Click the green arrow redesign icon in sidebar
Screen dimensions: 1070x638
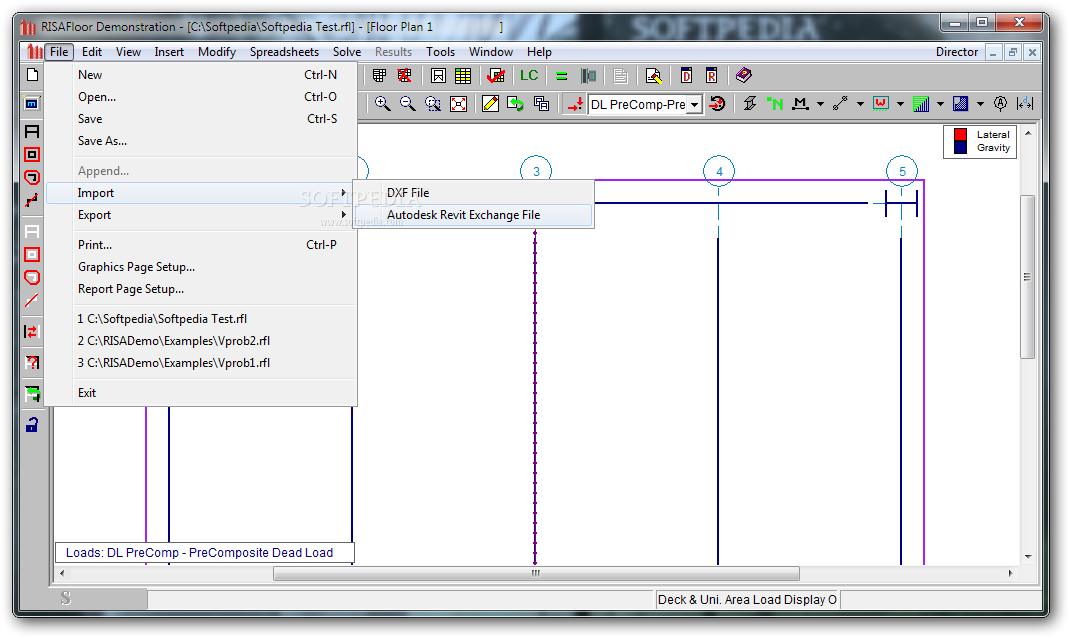point(32,394)
